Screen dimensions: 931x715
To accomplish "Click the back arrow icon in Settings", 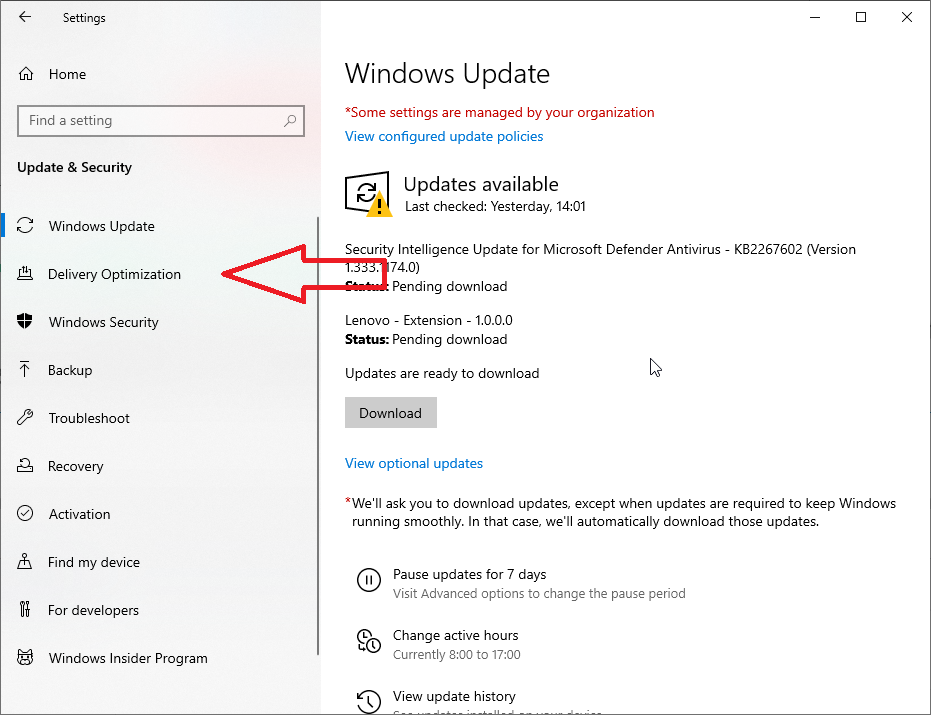I will pos(25,17).
